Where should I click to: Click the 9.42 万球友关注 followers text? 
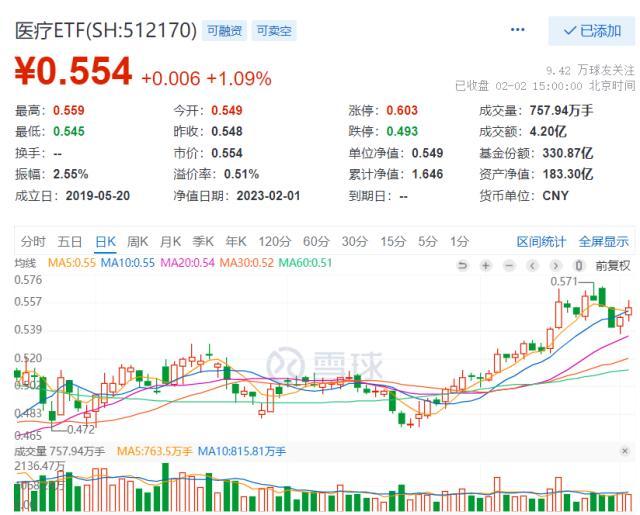point(591,70)
